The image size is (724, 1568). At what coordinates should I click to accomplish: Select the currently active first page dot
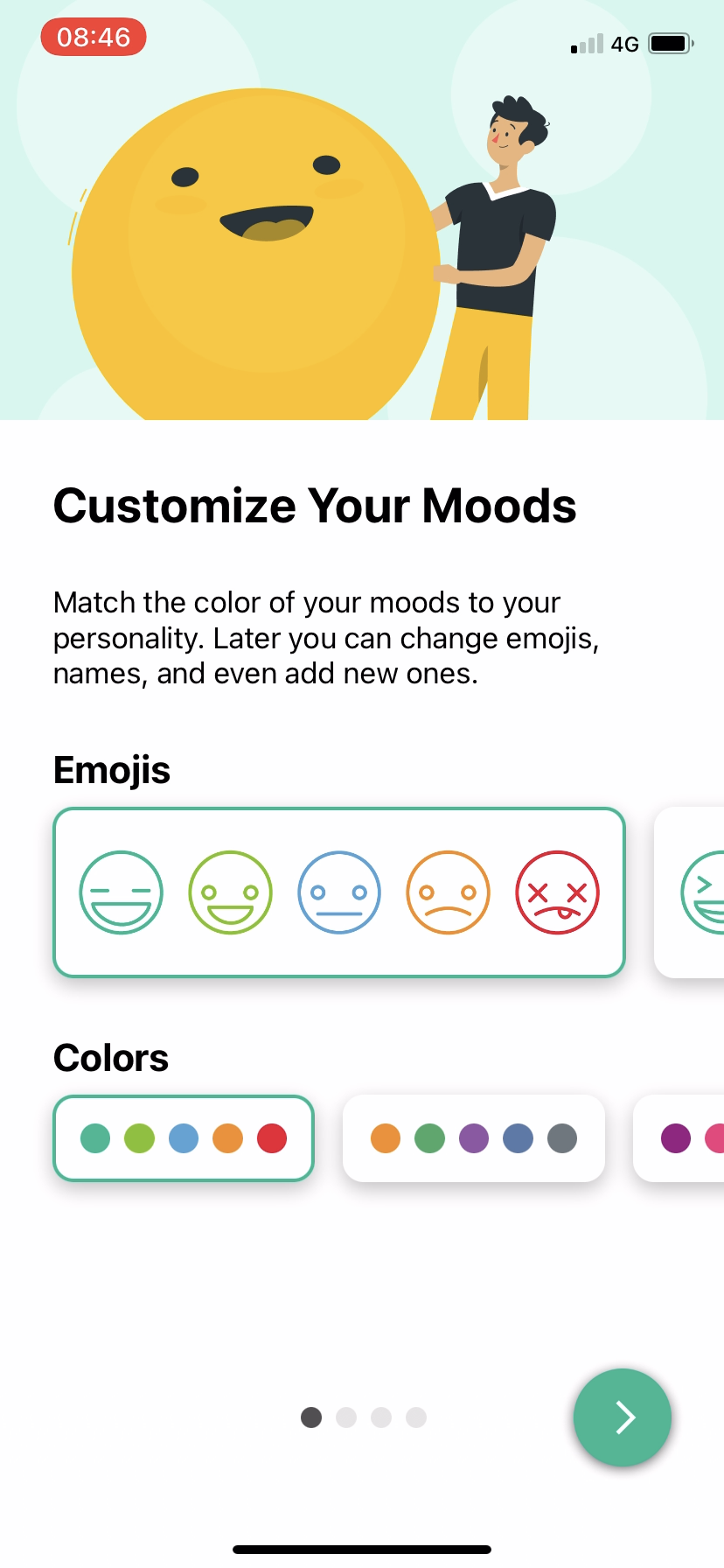[x=310, y=1417]
